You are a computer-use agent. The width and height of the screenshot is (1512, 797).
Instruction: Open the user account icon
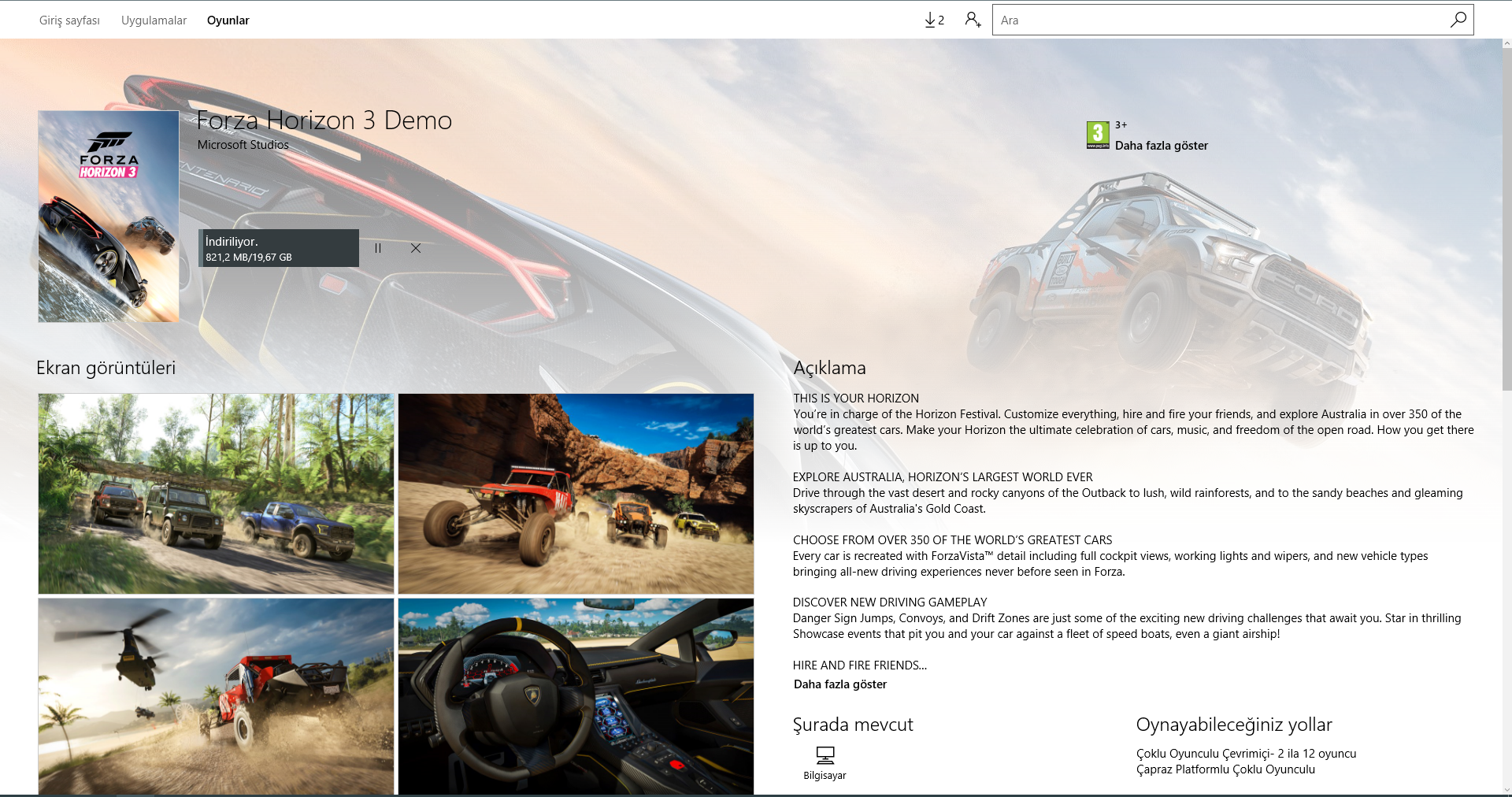point(973,20)
